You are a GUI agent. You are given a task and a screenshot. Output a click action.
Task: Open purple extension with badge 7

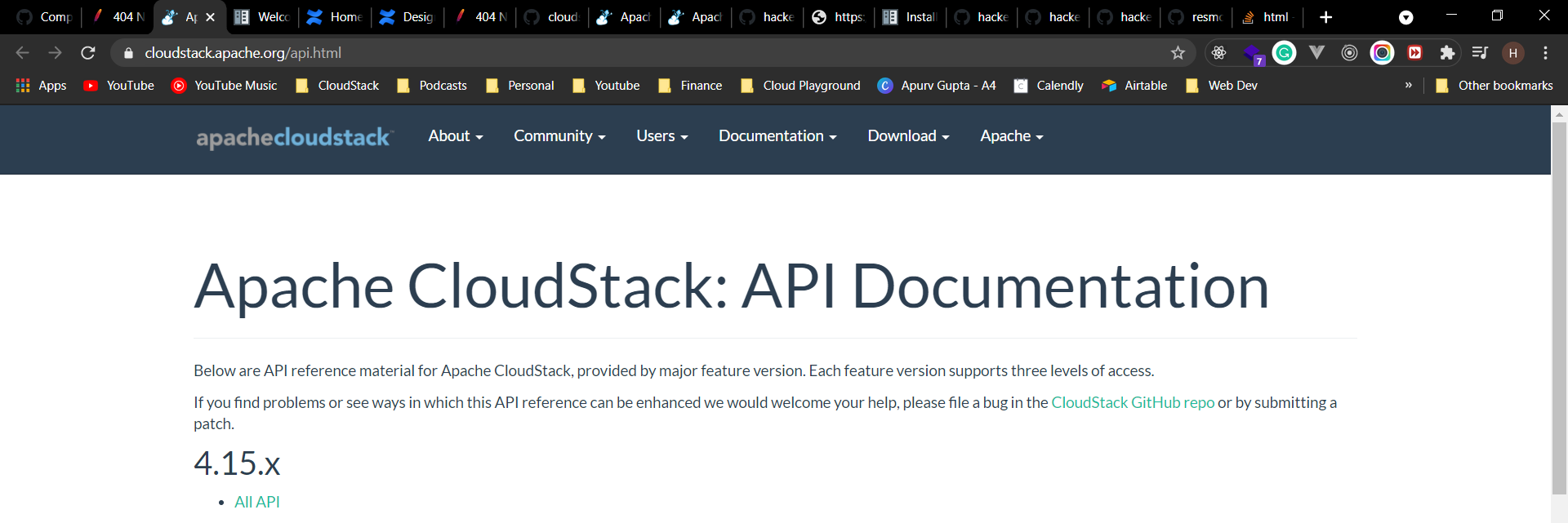(x=1253, y=54)
